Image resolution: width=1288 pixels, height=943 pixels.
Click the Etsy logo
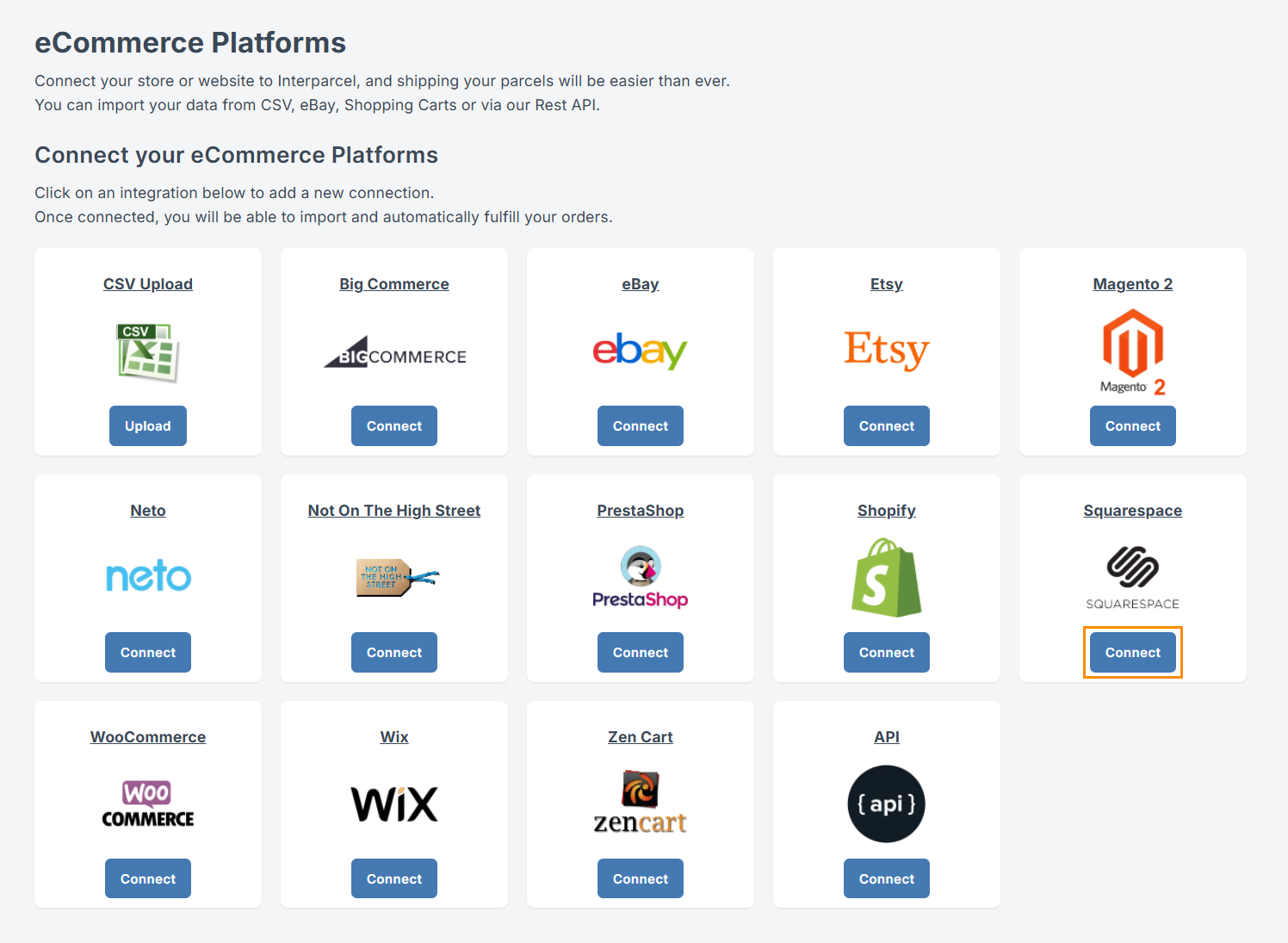click(886, 350)
